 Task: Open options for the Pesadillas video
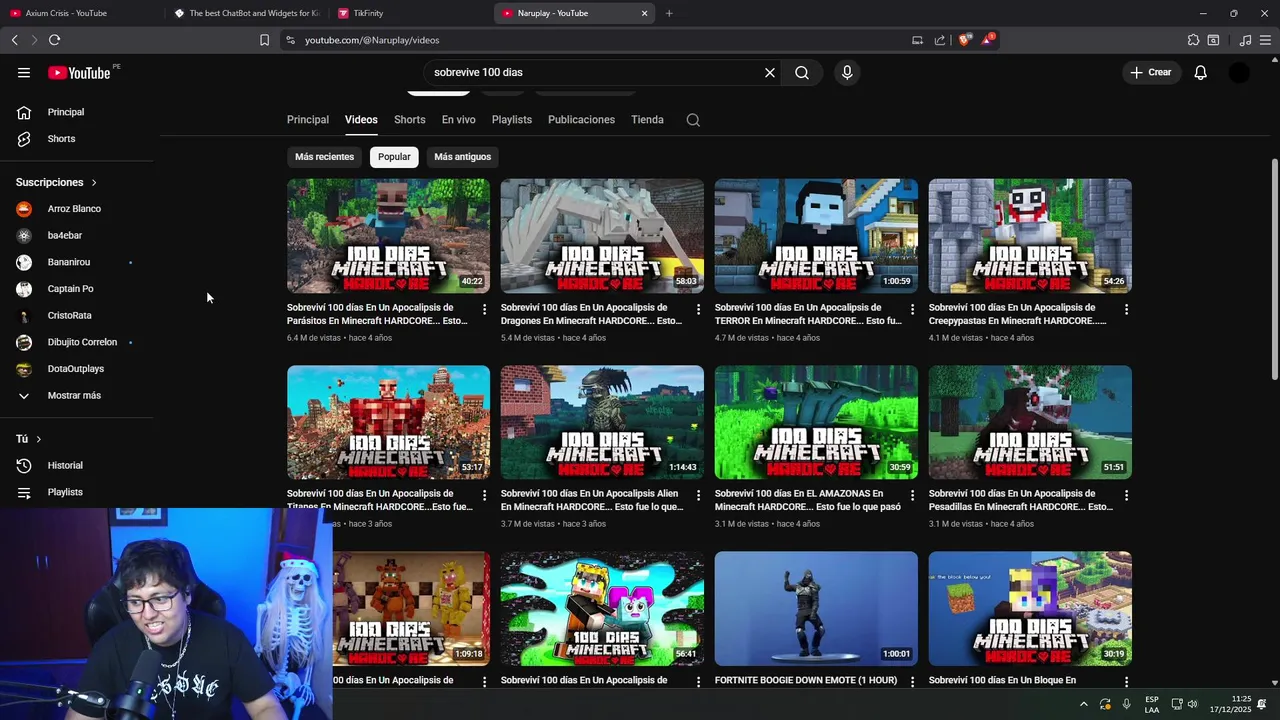(1126, 495)
